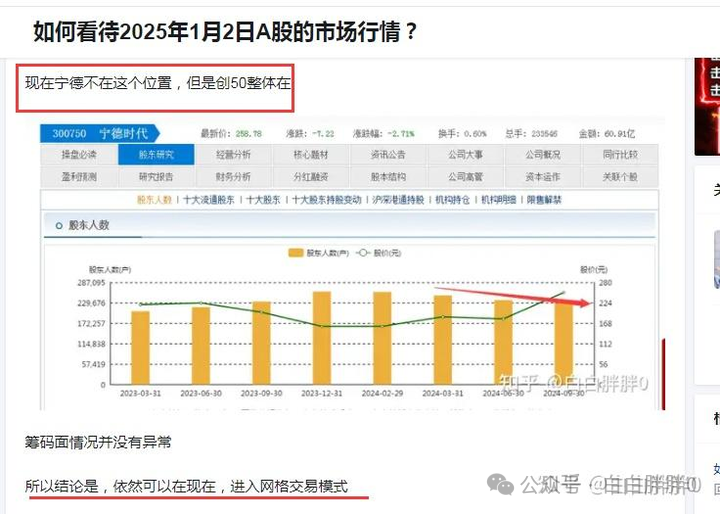Click the green 股价(元) legend line marker

tap(363, 253)
